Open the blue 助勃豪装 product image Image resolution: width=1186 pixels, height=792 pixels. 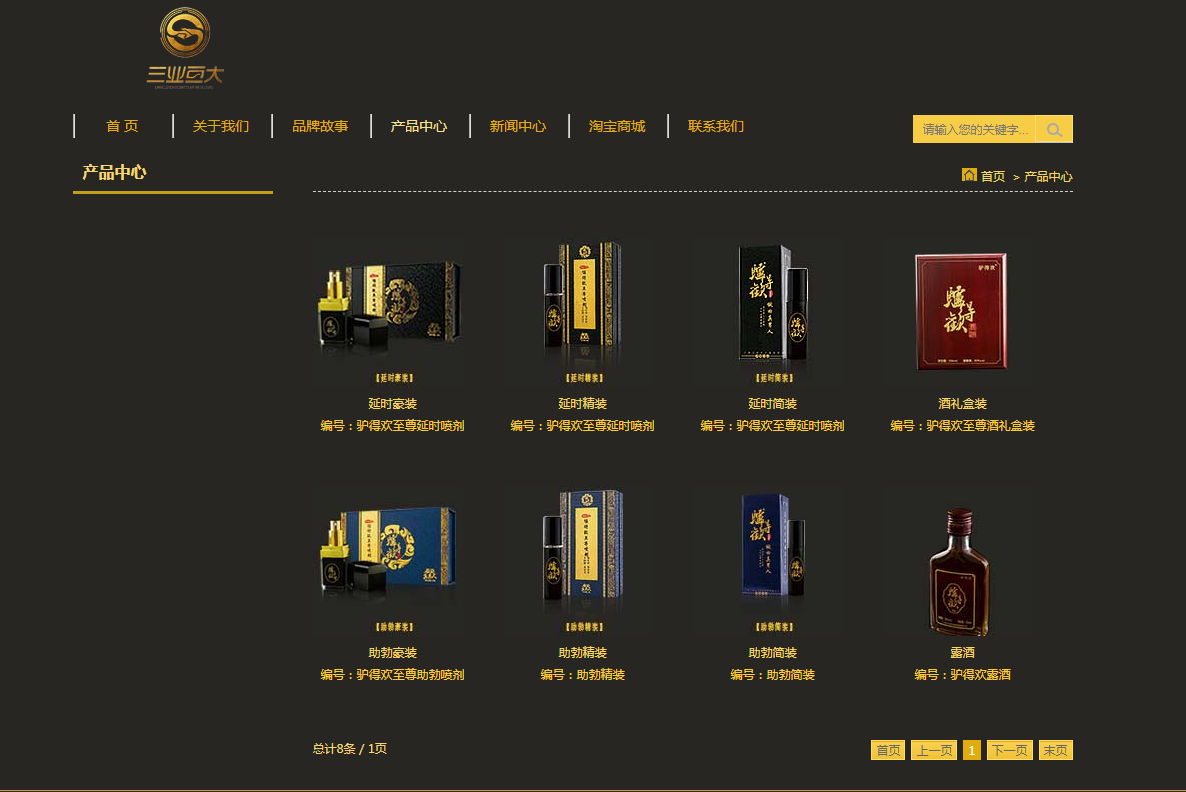point(393,560)
